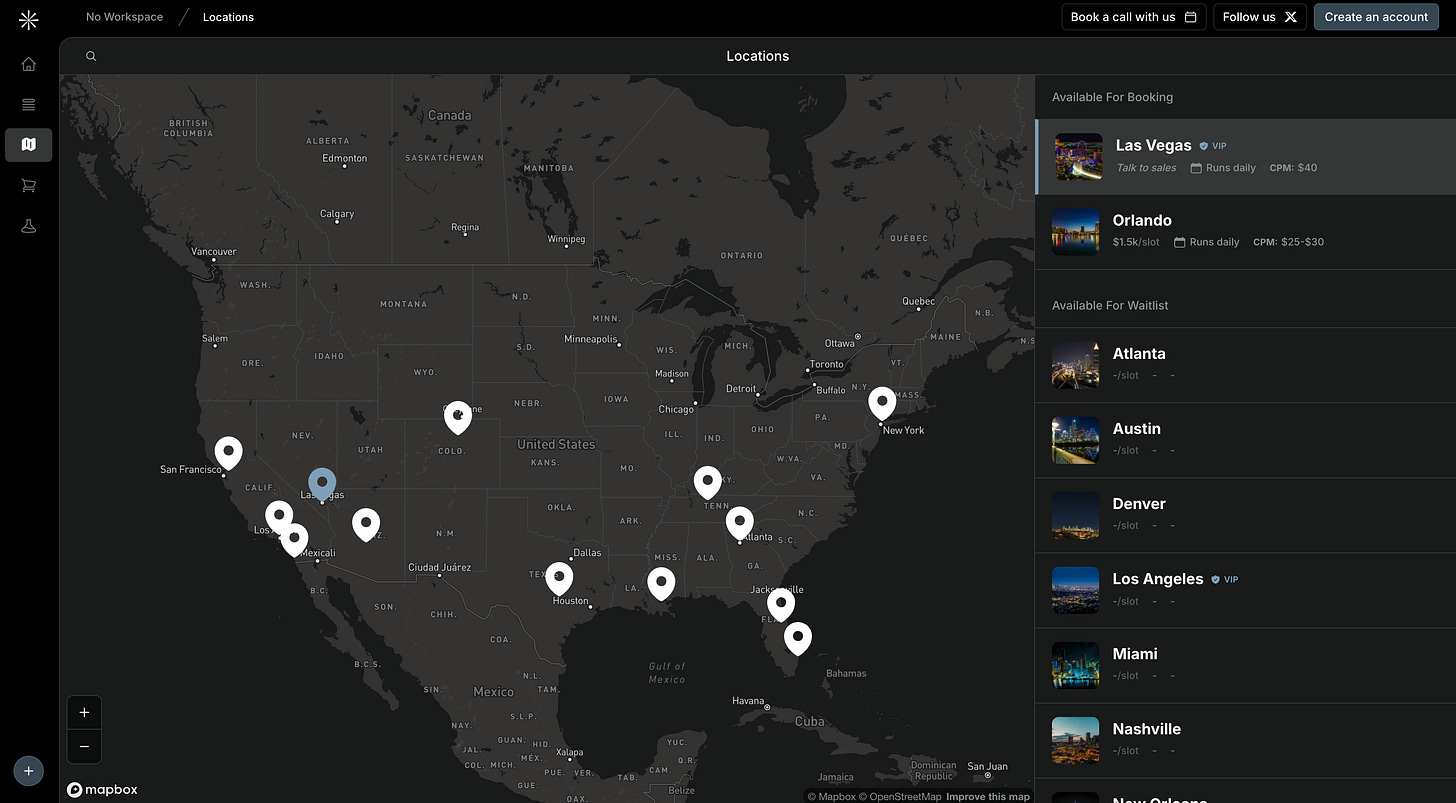Click the Miami thumbnail image
This screenshot has height=803, width=1456.
pos(1076,666)
